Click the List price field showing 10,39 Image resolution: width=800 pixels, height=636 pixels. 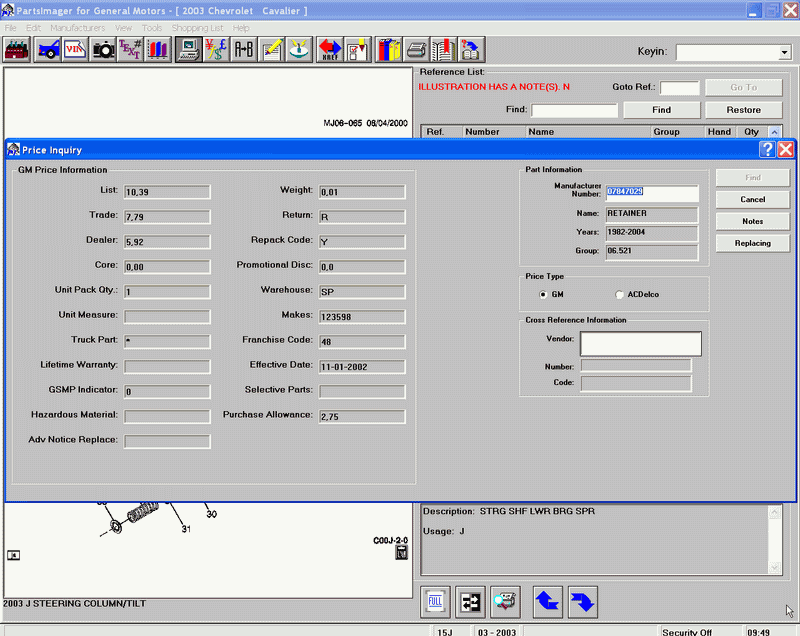[167, 192]
